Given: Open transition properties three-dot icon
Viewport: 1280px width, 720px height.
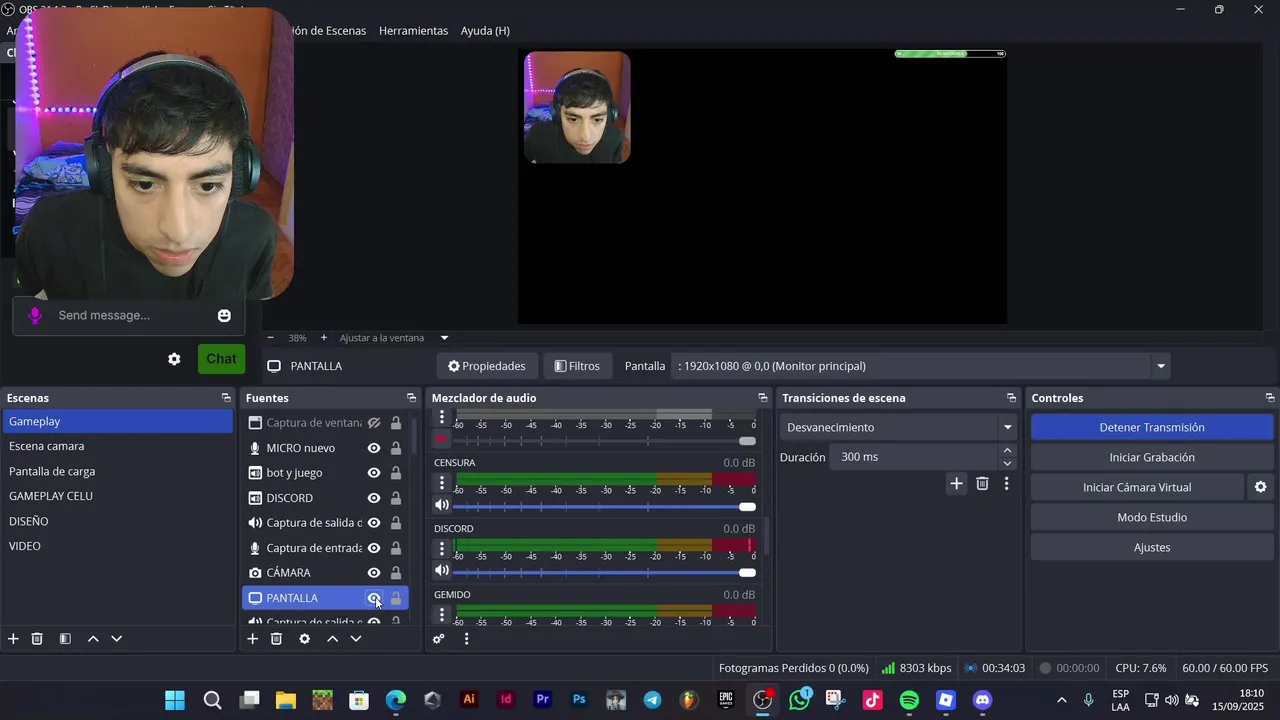Looking at the screenshot, I should tap(1007, 484).
